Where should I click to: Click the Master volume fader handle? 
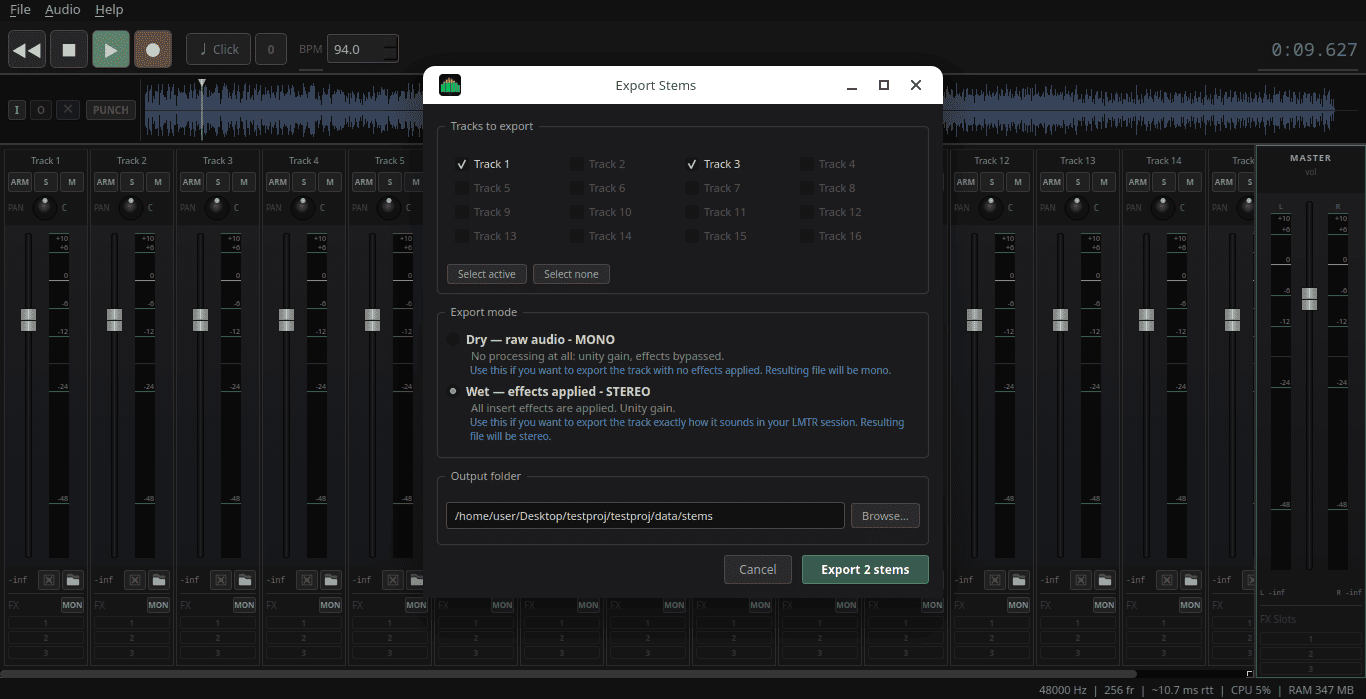[x=1309, y=299]
